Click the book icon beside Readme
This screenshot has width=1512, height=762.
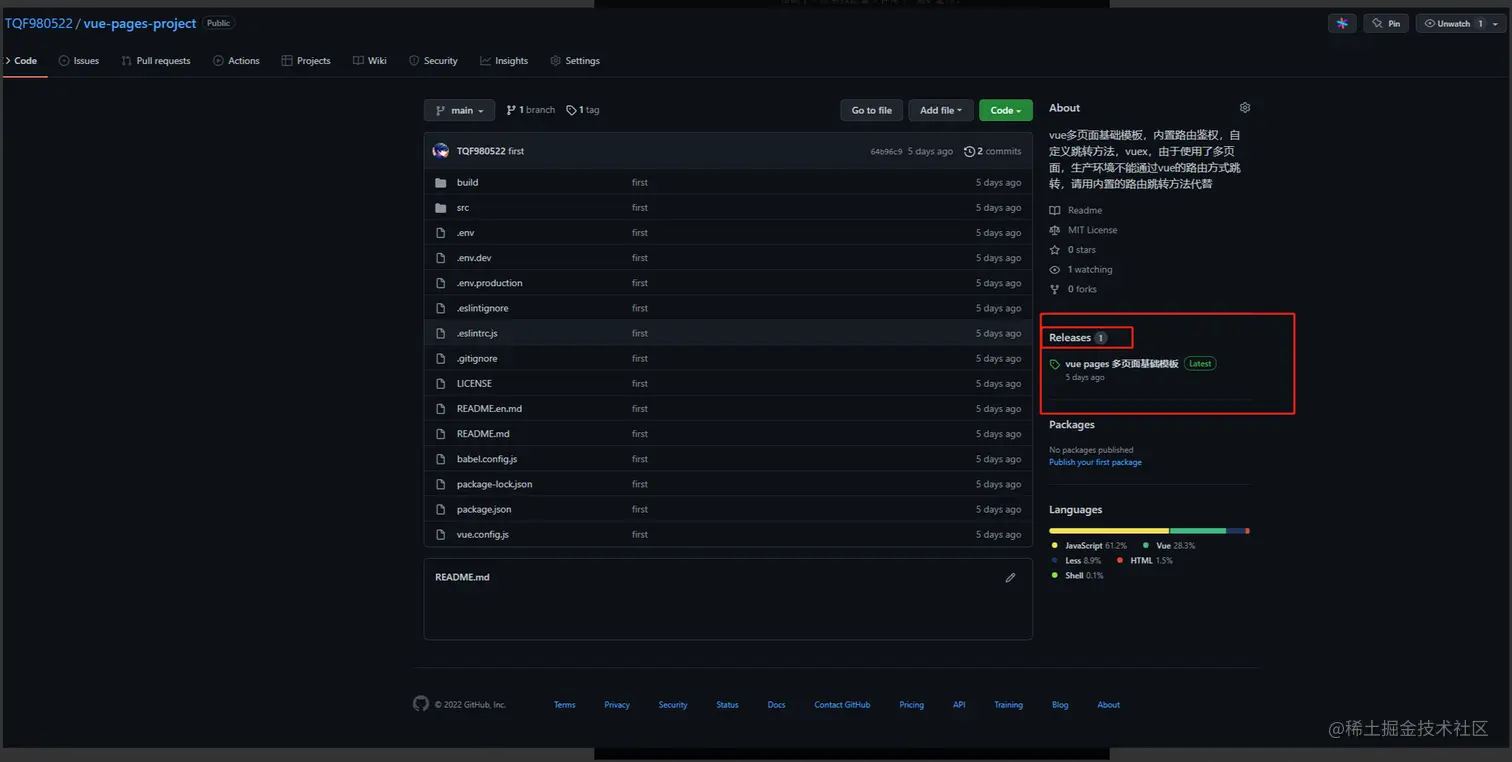(1055, 210)
